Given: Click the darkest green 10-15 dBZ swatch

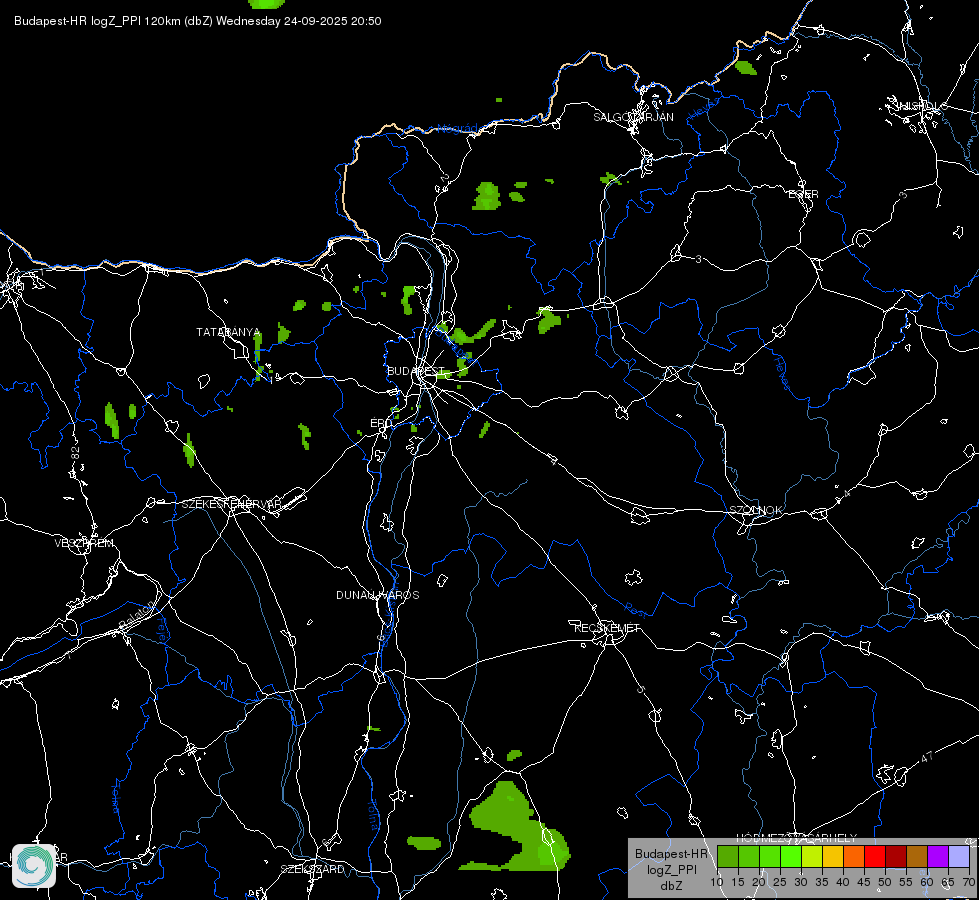Looking at the screenshot, I should pyautogui.click(x=728, y=856).
